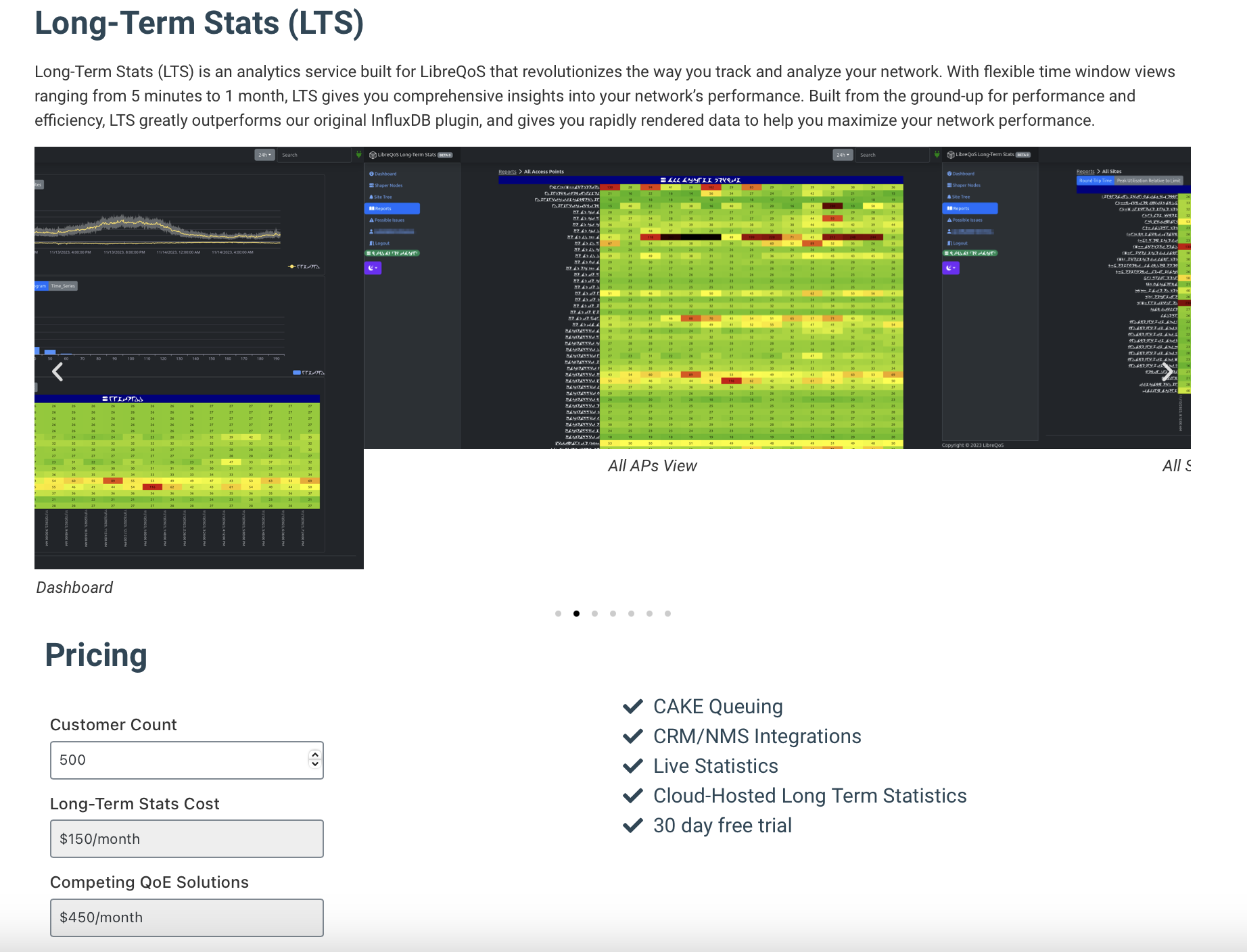
Task: Open purple moon theme dropdown in All APs slide
Action: click(373, 268)
